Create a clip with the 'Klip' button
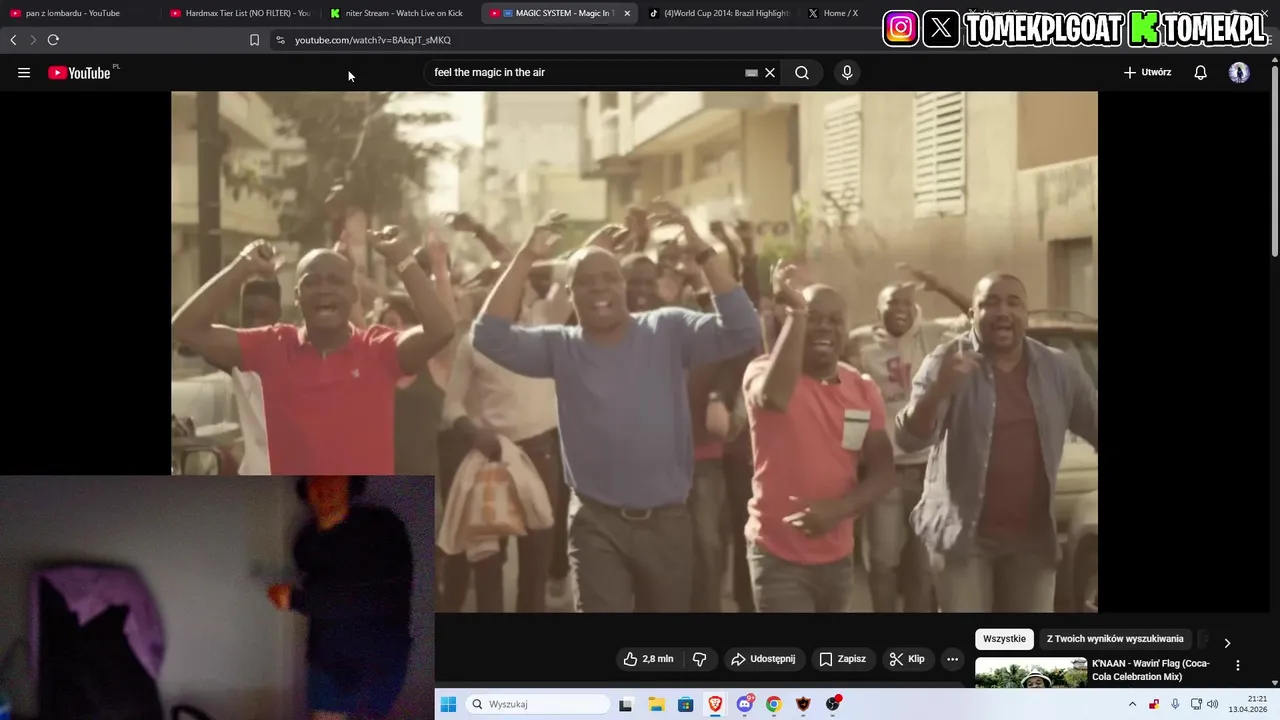The image size is (1280, 720). 907,659
